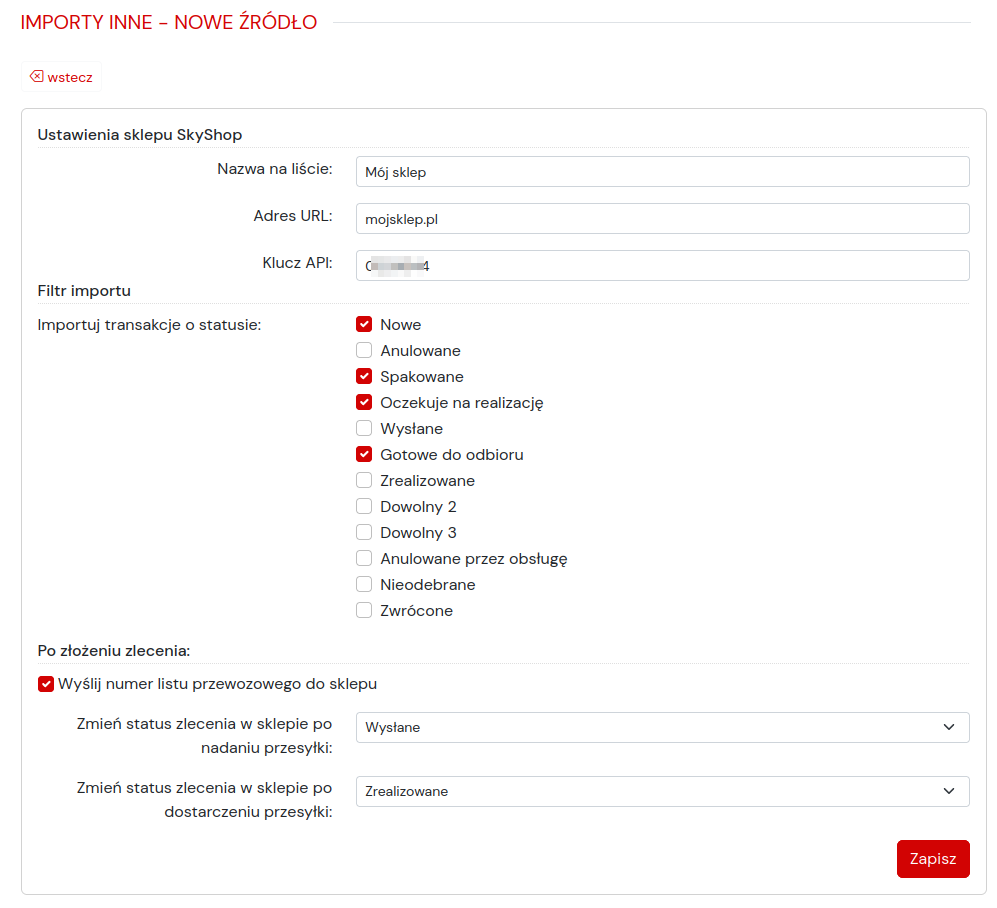
Task: Enable the 'Anulowane' status checkbox
Action: pos(364,350)
